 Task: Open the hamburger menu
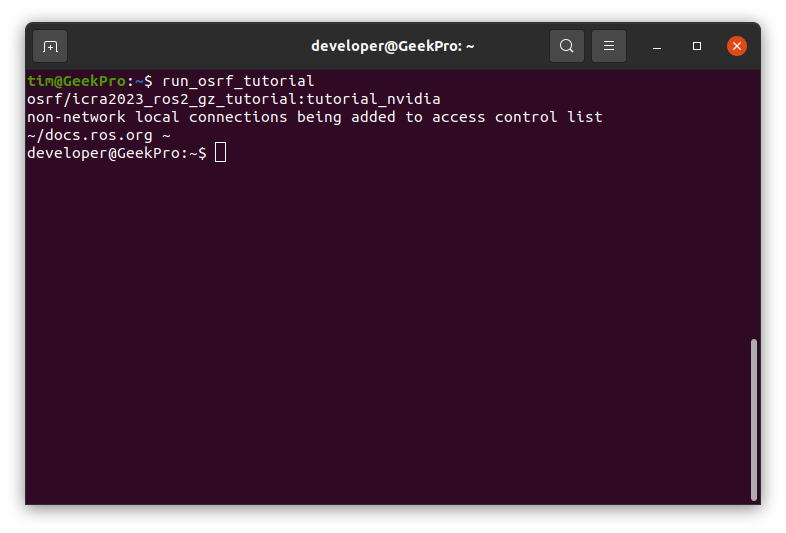pyautogui.click(x=609, y=46)
